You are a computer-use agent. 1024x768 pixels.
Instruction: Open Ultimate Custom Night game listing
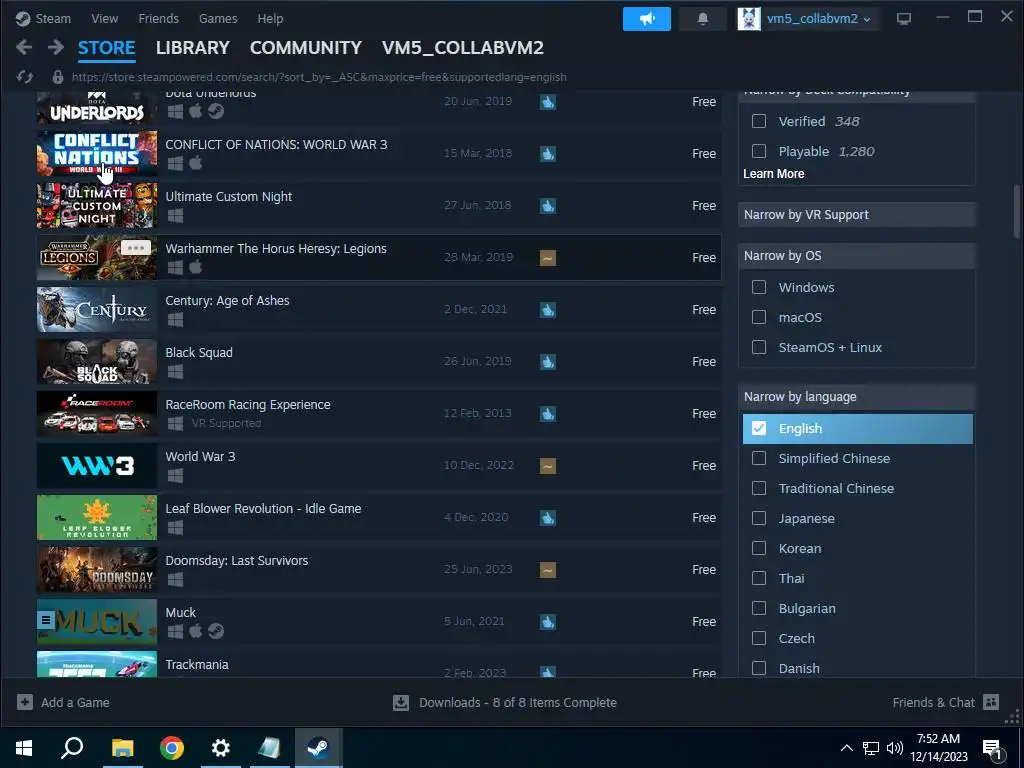click(379, 205)
